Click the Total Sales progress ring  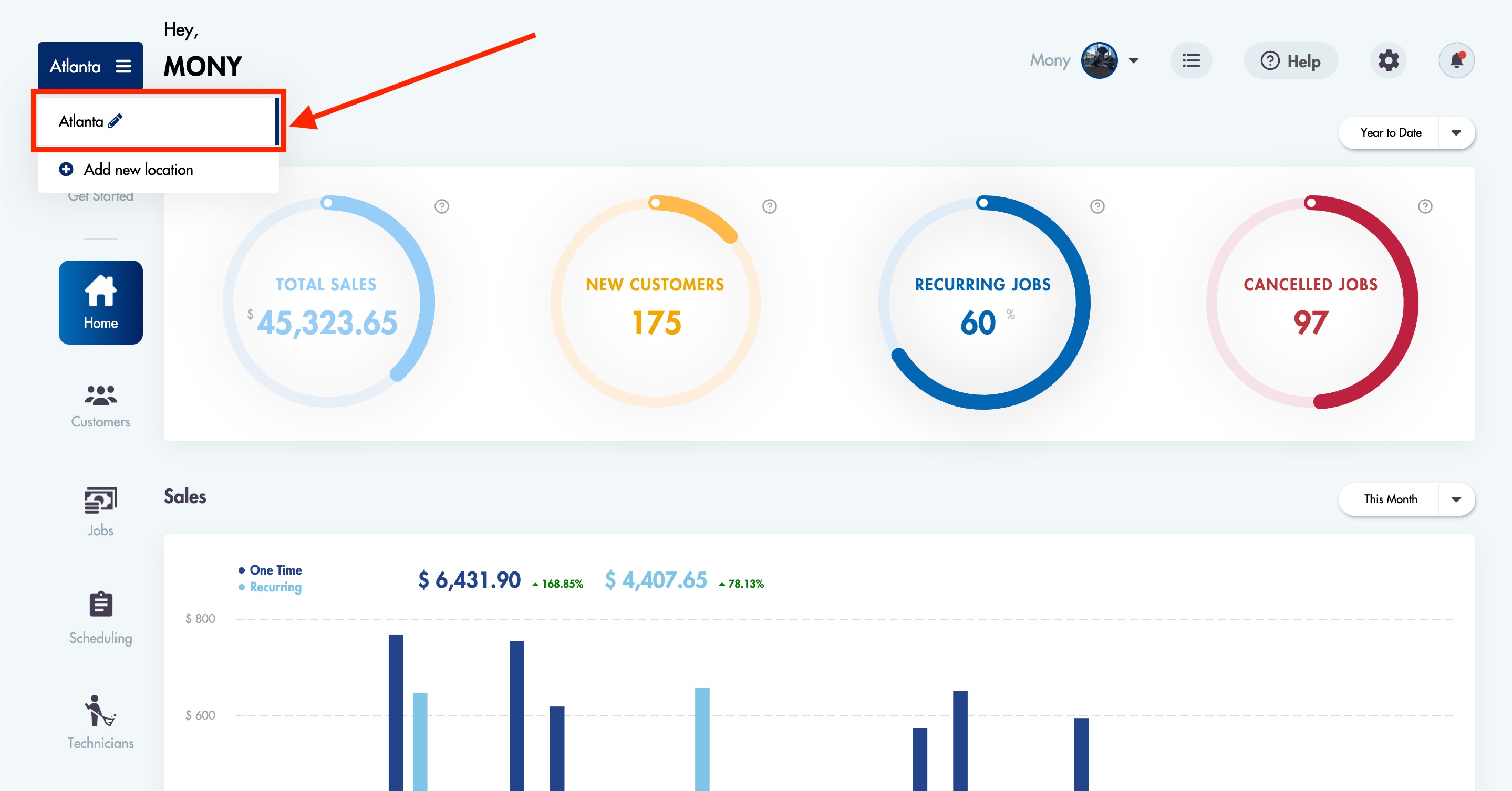click(328, 302)
